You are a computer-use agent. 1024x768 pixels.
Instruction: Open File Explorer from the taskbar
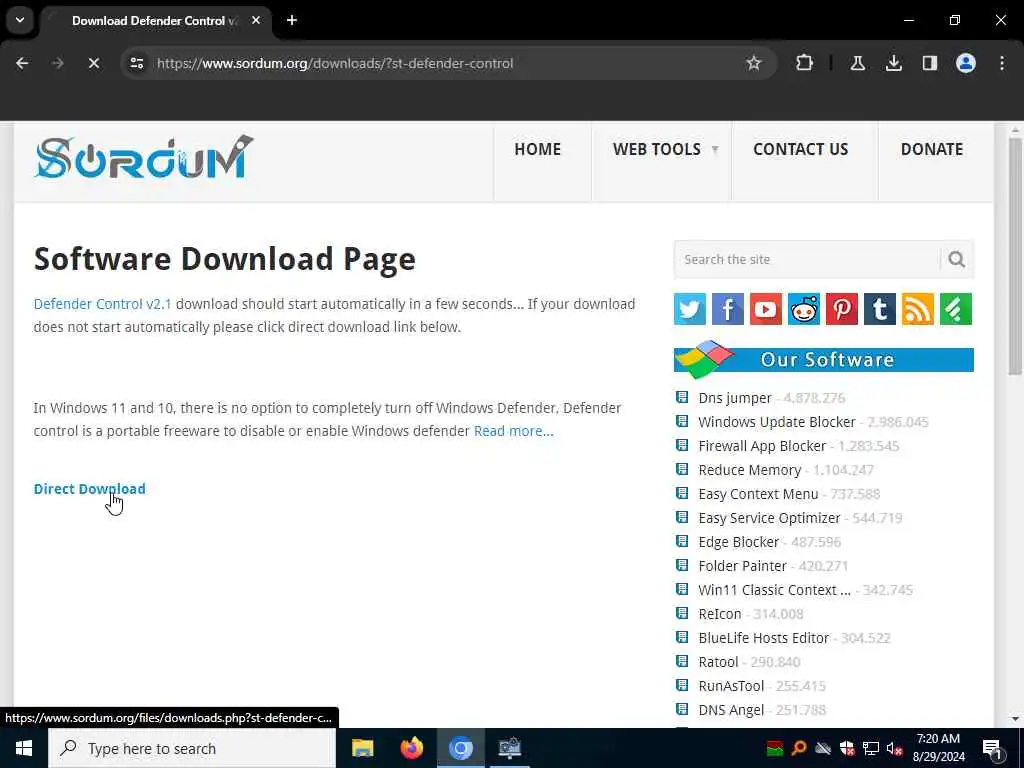[362, 748]
